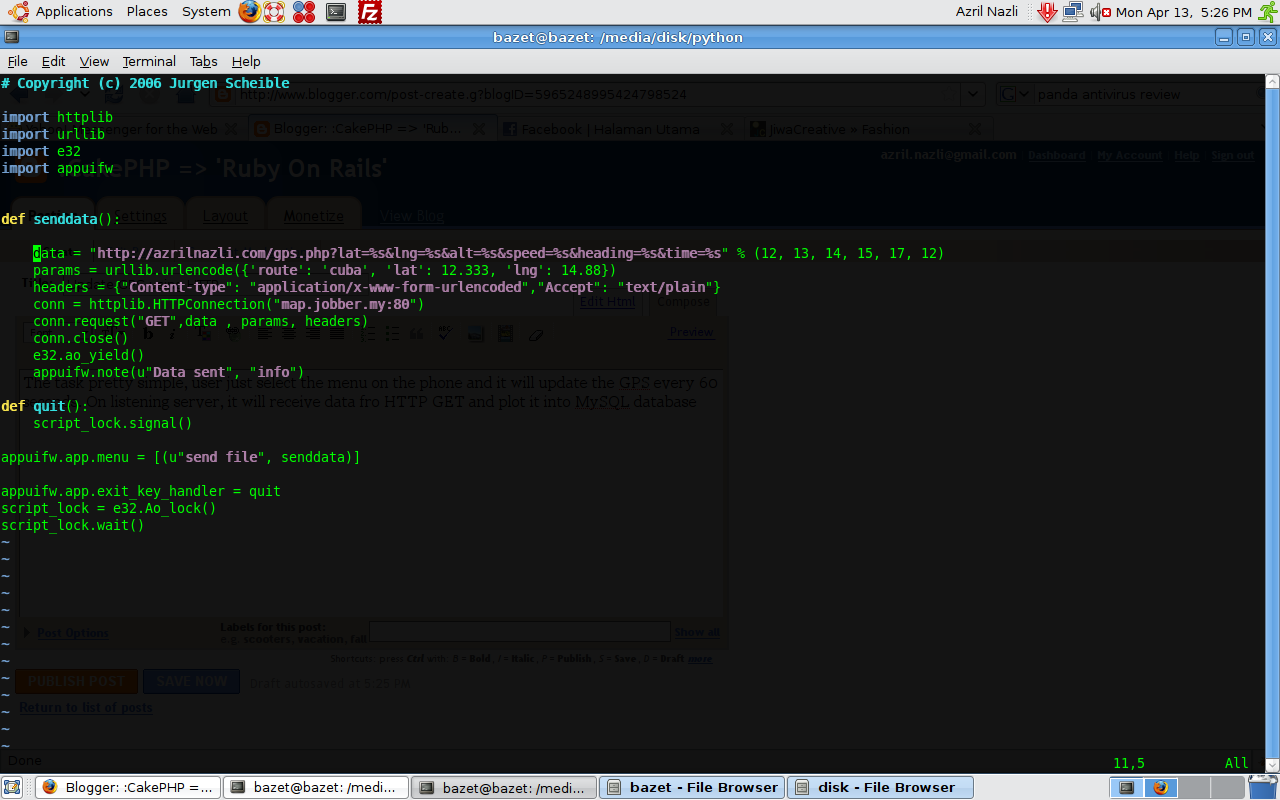Click the Copyright 2006 Jurgen Scheible comment line
Viewport: 1280px width, 800px height.
tap(145, 83)
